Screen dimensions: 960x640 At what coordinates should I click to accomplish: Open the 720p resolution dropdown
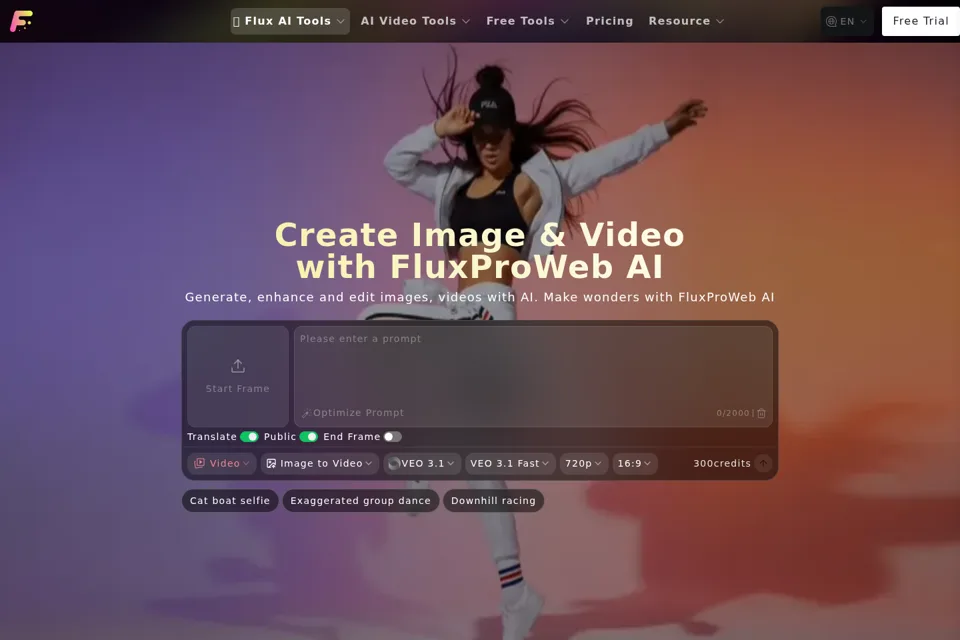pos(583,464)
